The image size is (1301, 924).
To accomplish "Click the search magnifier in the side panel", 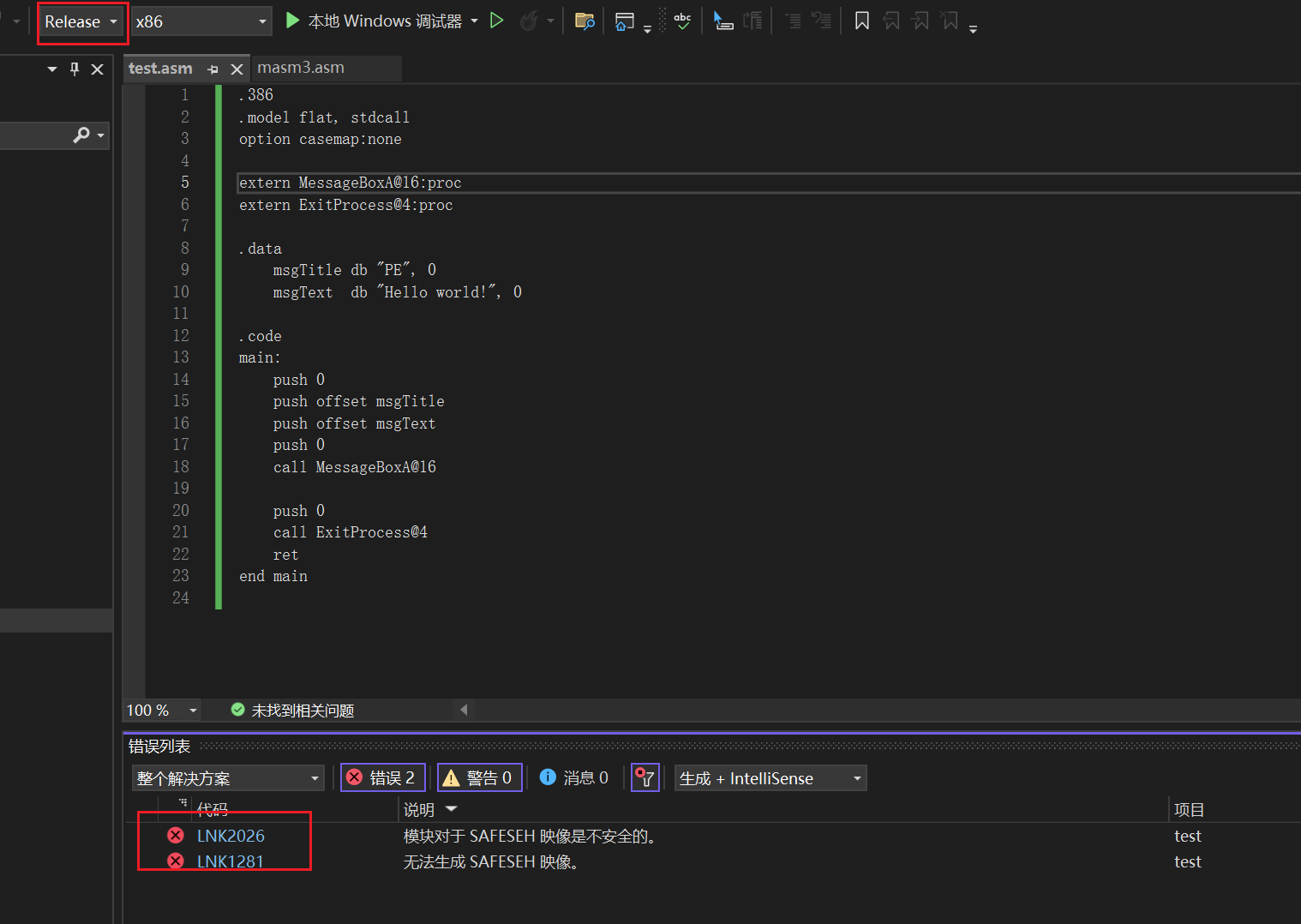I will (x=81, y=135).
